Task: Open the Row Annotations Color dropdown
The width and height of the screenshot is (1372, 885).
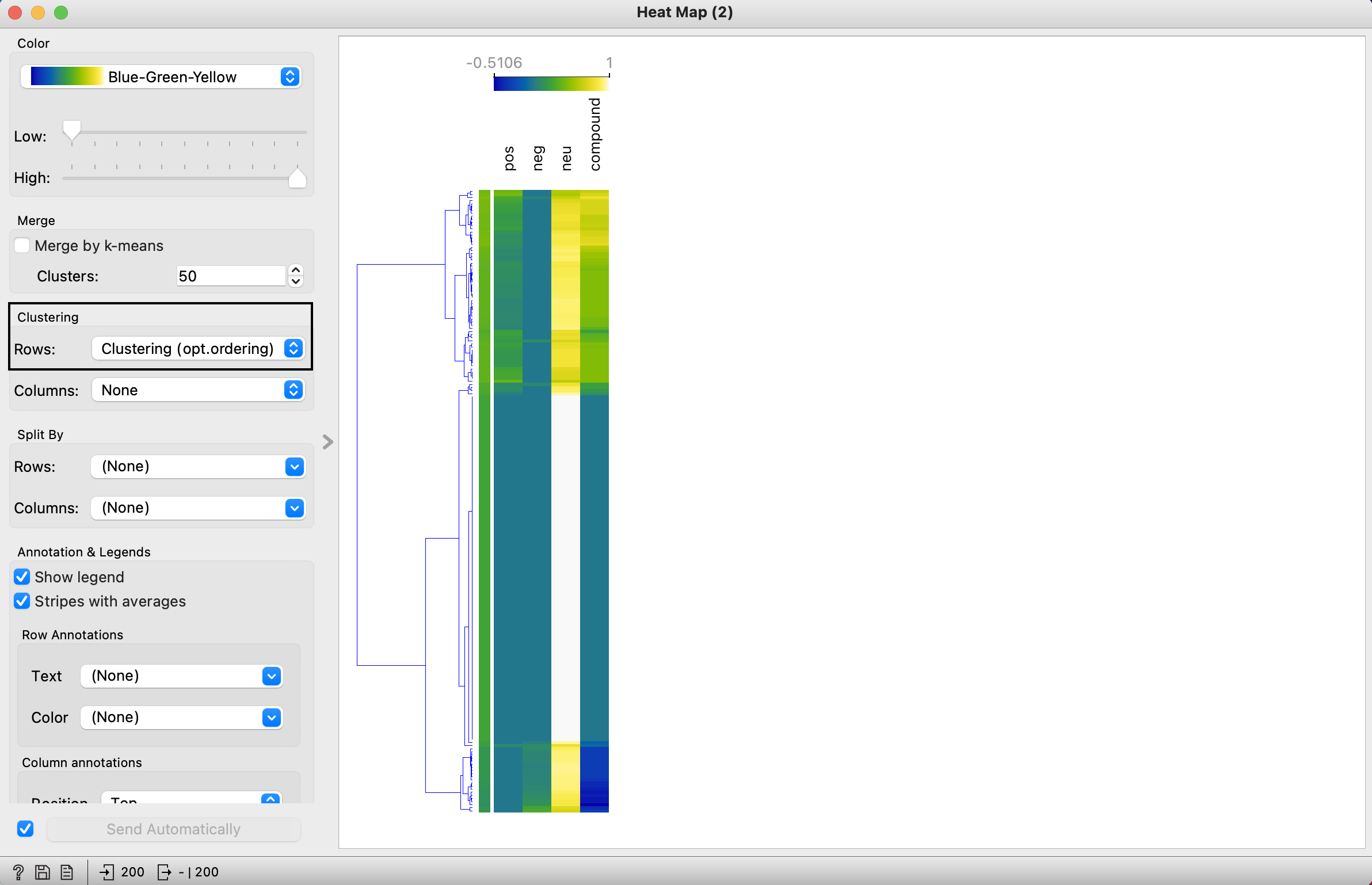Action: (181, 717)
